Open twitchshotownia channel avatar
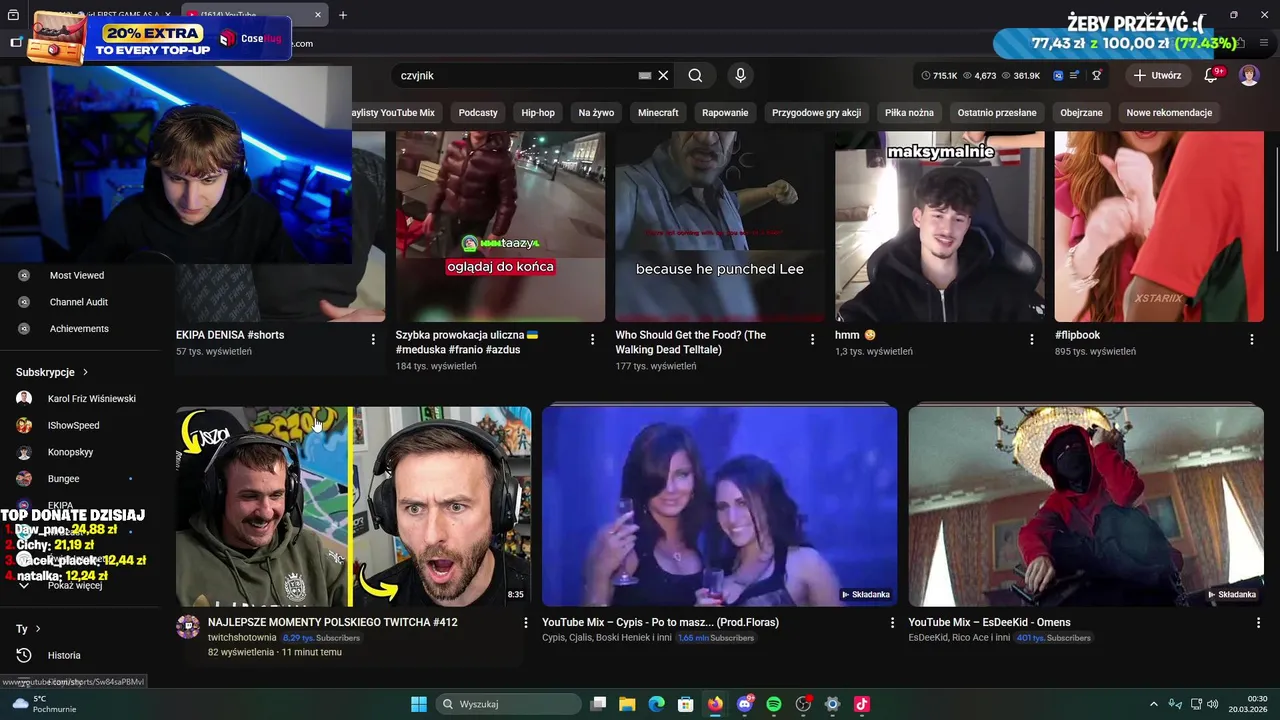 pos(188,627)
